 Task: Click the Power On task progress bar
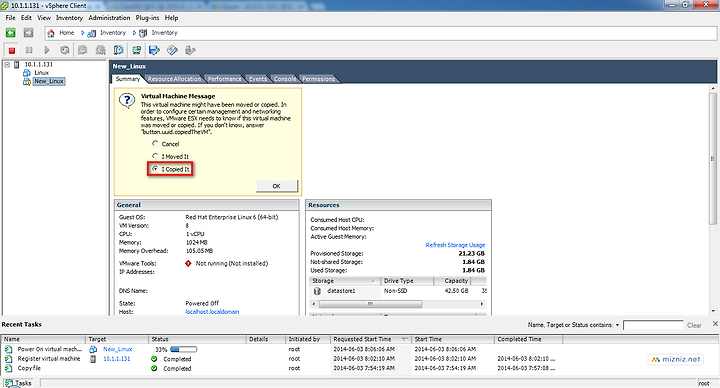[183, 349]
